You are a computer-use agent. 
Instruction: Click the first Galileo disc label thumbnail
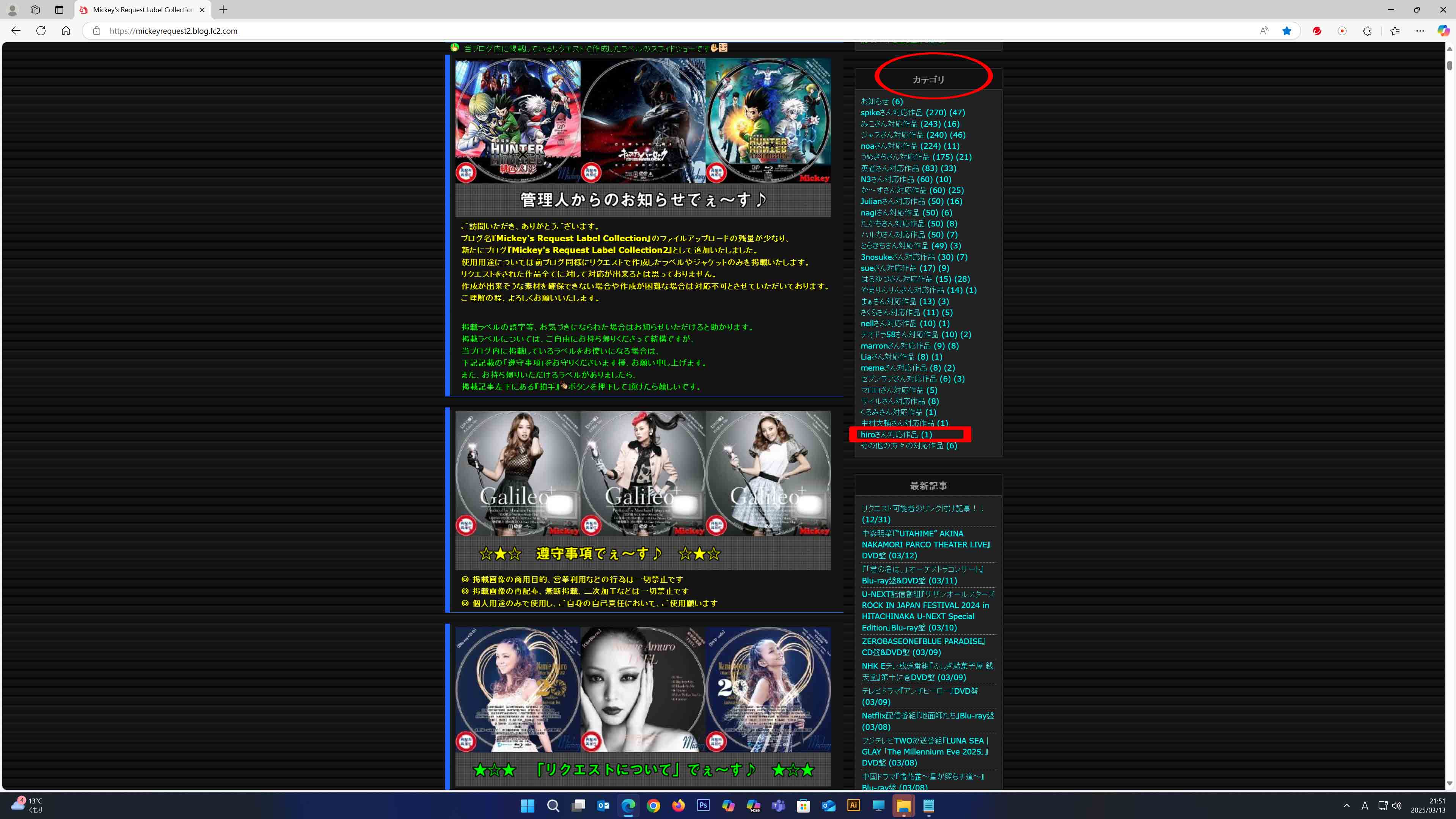coord(518,473)
